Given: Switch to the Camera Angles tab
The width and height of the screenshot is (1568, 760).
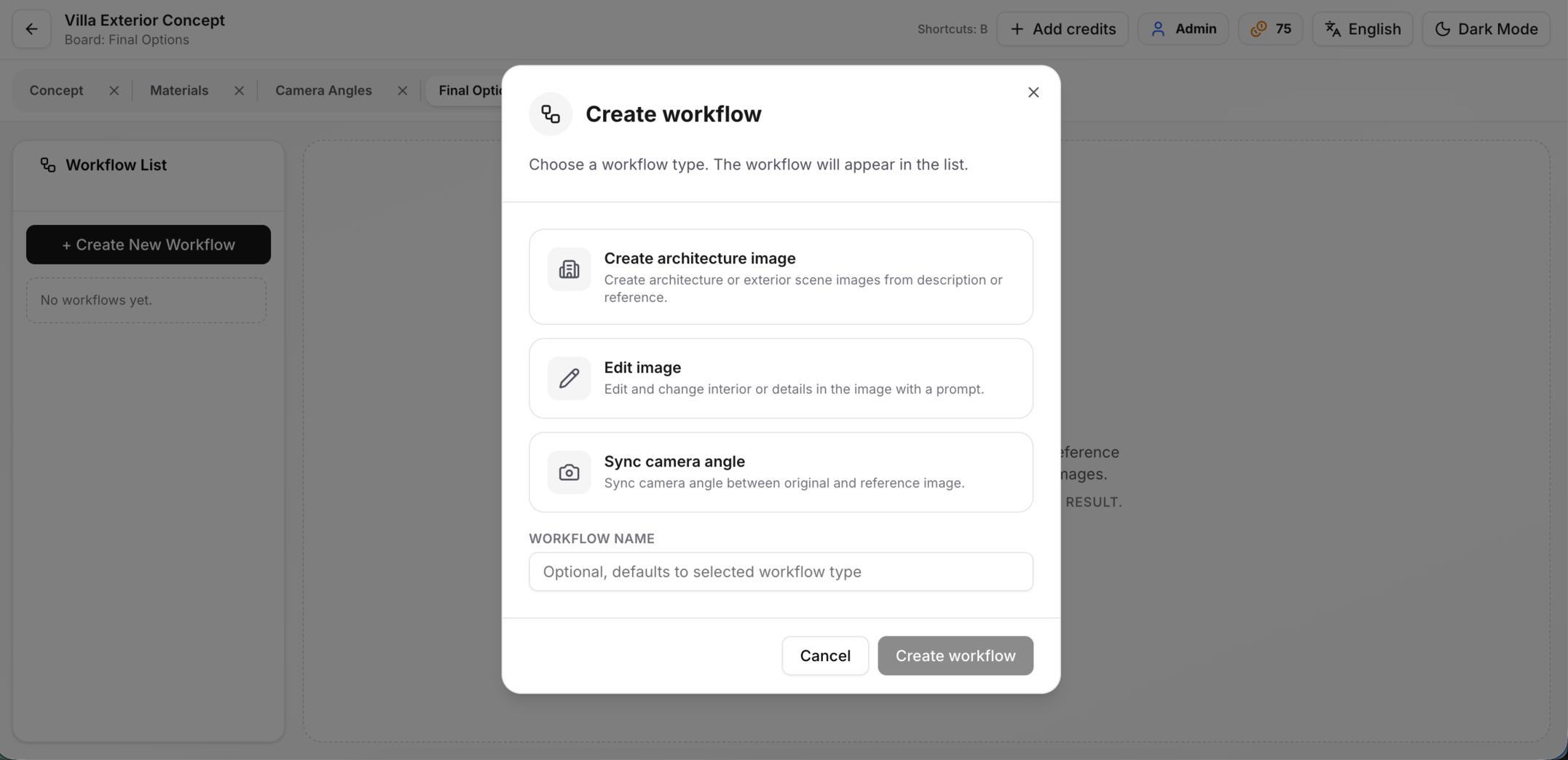Looking at the screenshot, I should pos(323,91).
